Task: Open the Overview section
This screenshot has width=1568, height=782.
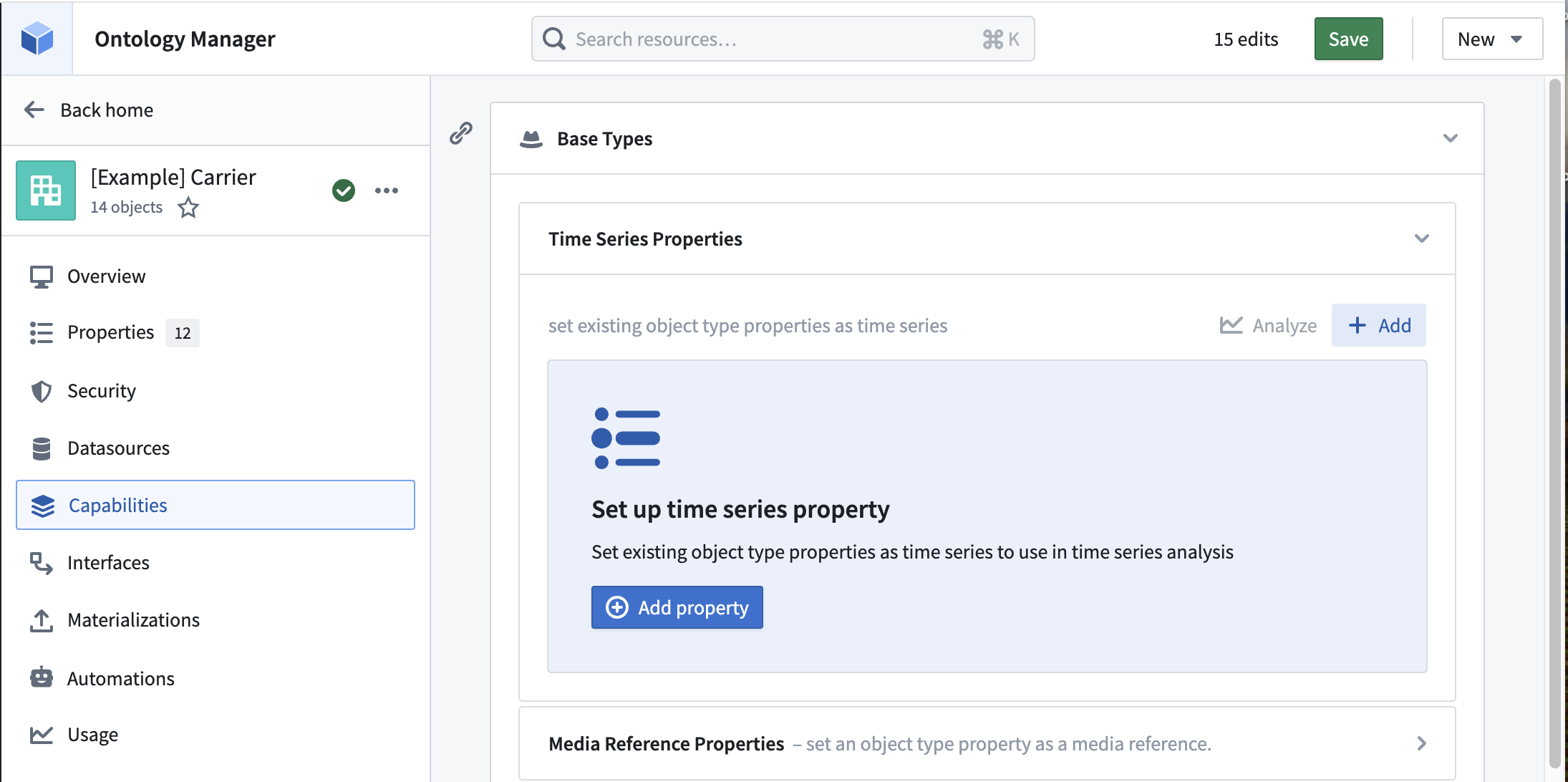Action: coord(216,276)
